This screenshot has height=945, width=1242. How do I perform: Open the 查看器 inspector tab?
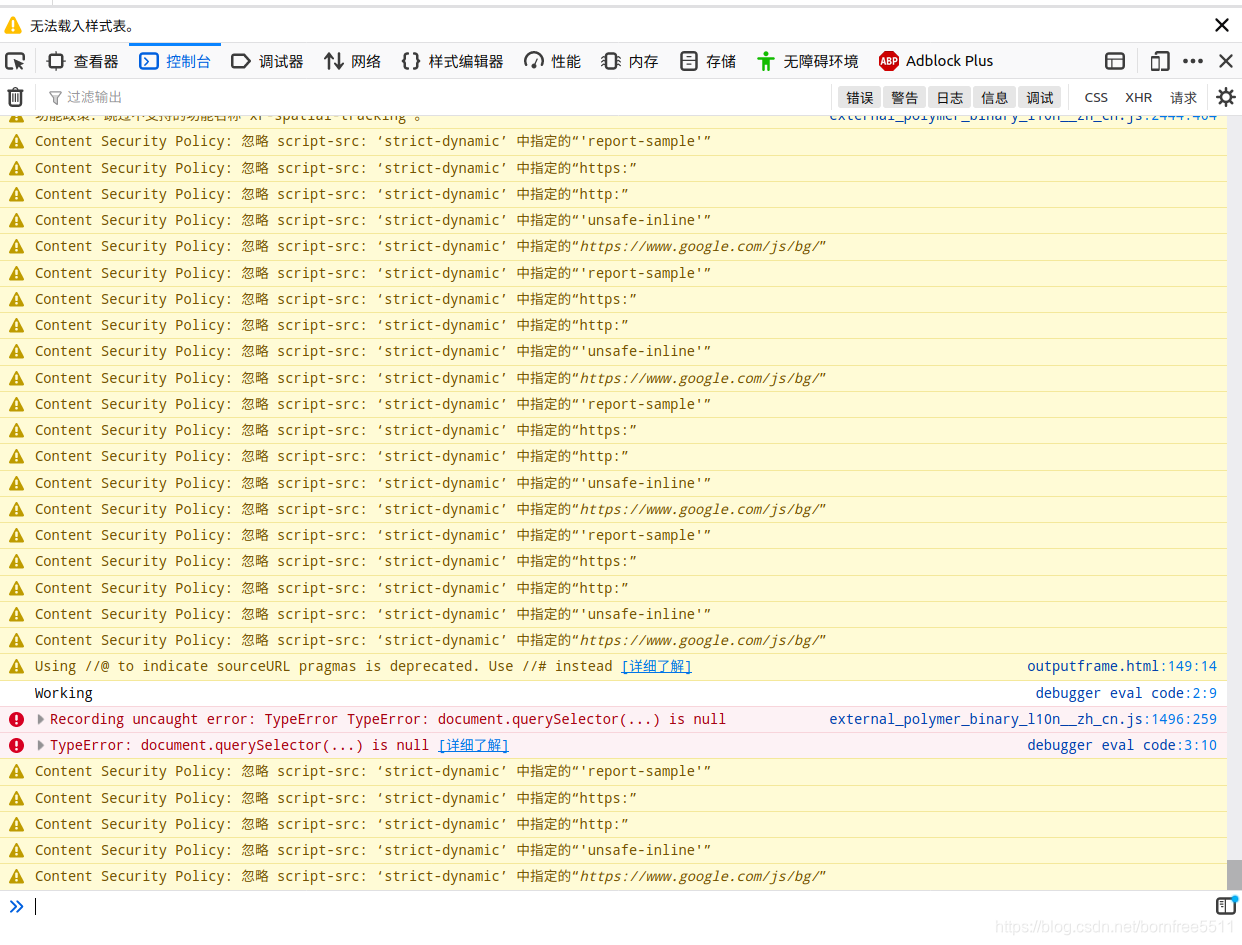click(x=84, y=61)
